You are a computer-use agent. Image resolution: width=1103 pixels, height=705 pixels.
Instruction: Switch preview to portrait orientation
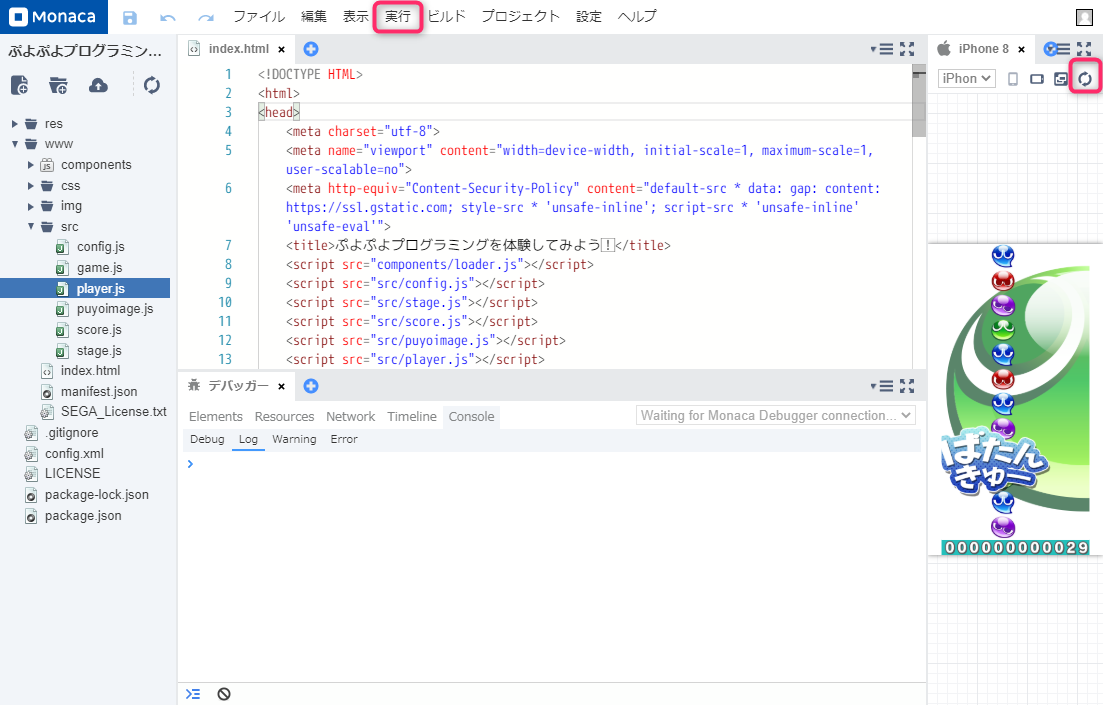point(1013,79)
